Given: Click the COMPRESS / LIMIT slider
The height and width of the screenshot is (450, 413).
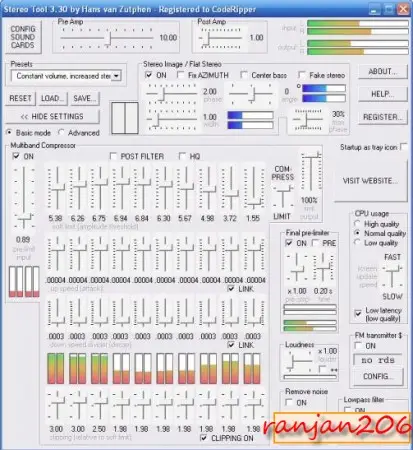Looking at the screenshot, I should [x=283, y=197].
